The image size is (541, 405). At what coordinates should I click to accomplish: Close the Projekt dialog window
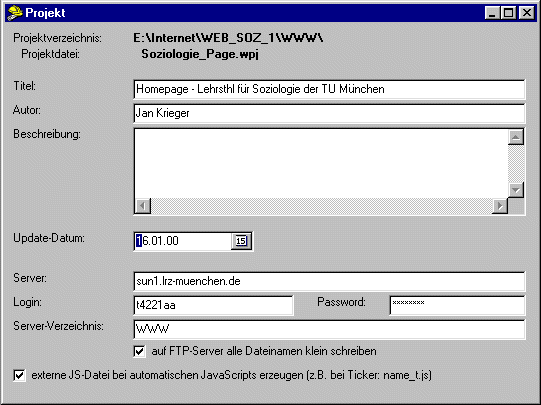527,13
